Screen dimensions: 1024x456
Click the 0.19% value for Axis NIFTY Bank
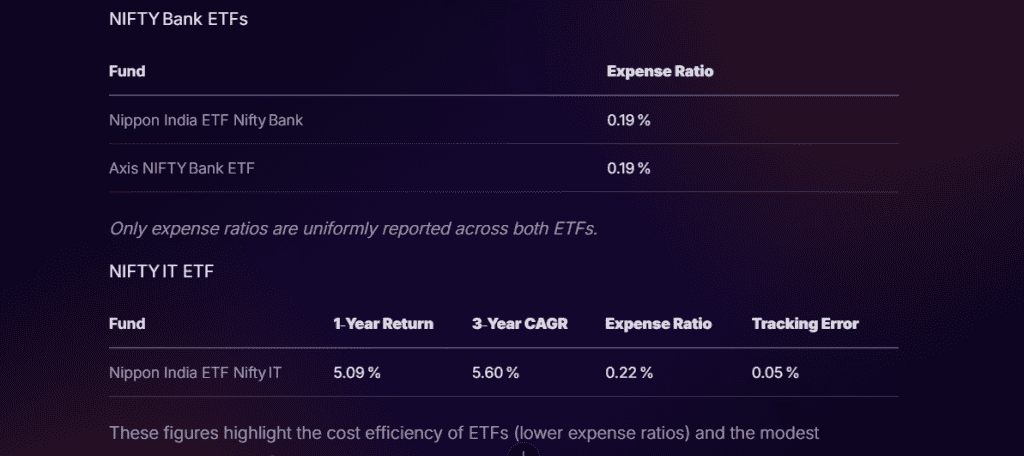coord(629,168)
